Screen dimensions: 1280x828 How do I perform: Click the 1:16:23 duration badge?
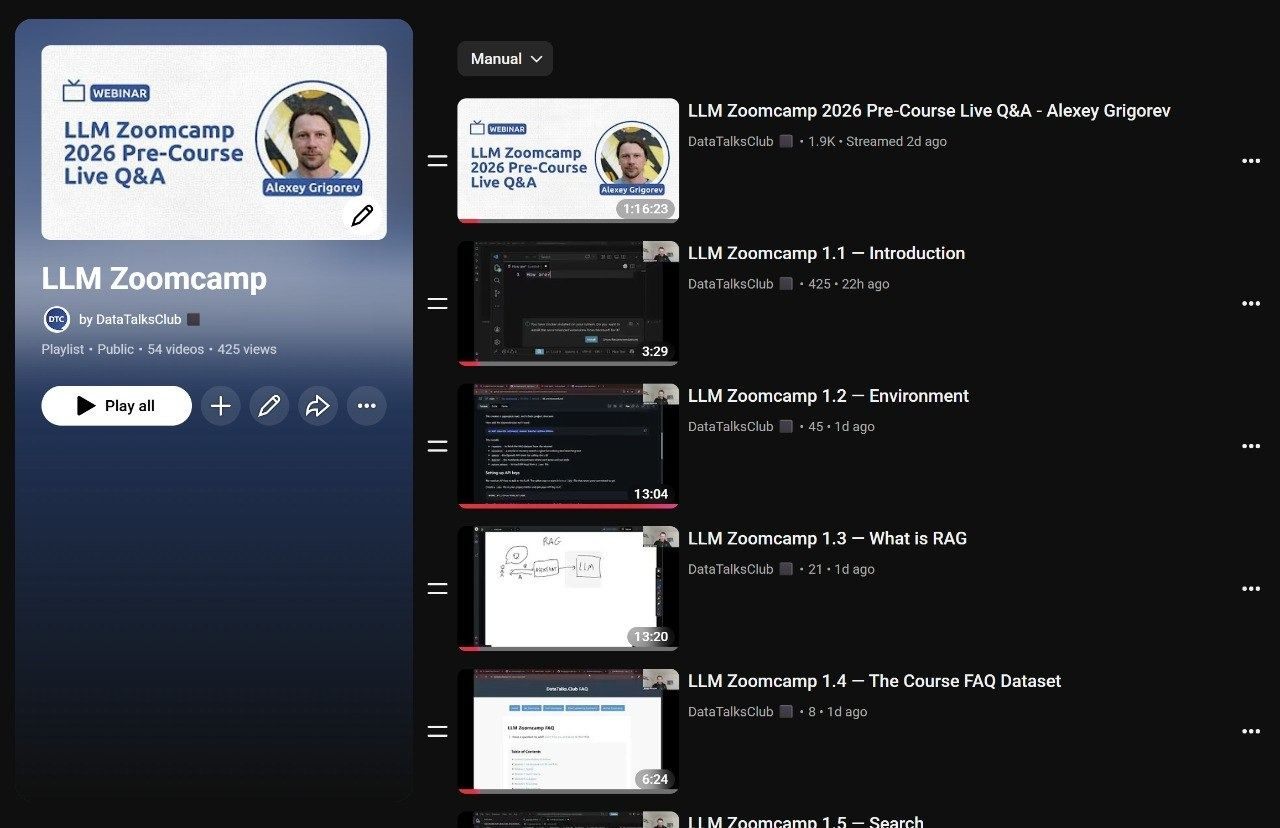(x=646, y=209)
